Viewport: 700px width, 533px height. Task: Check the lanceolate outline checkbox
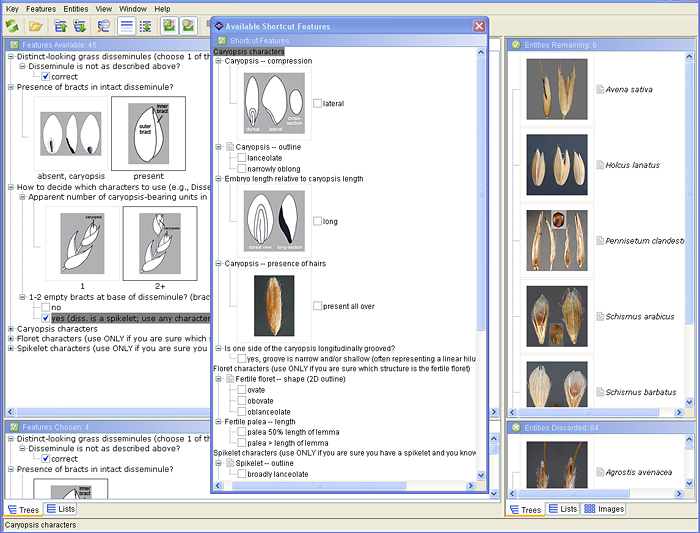point(242,158)
